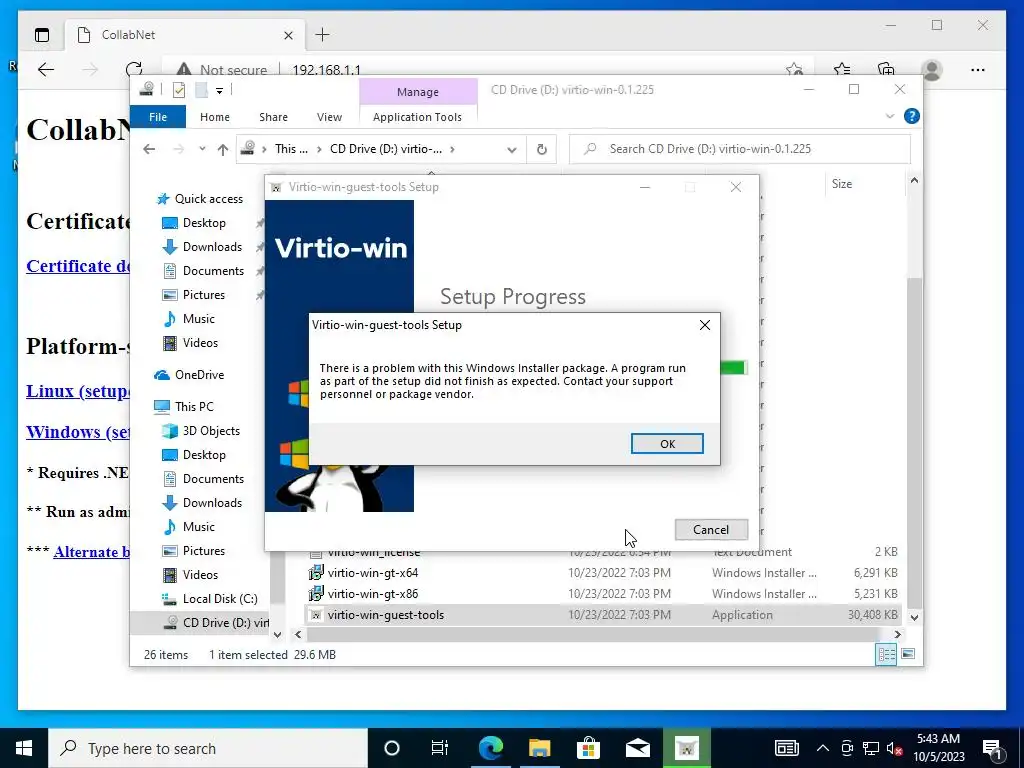Click CD Drive (D:) breadcrumb segment
1024x768 pixels.
[x=385, y=149]
